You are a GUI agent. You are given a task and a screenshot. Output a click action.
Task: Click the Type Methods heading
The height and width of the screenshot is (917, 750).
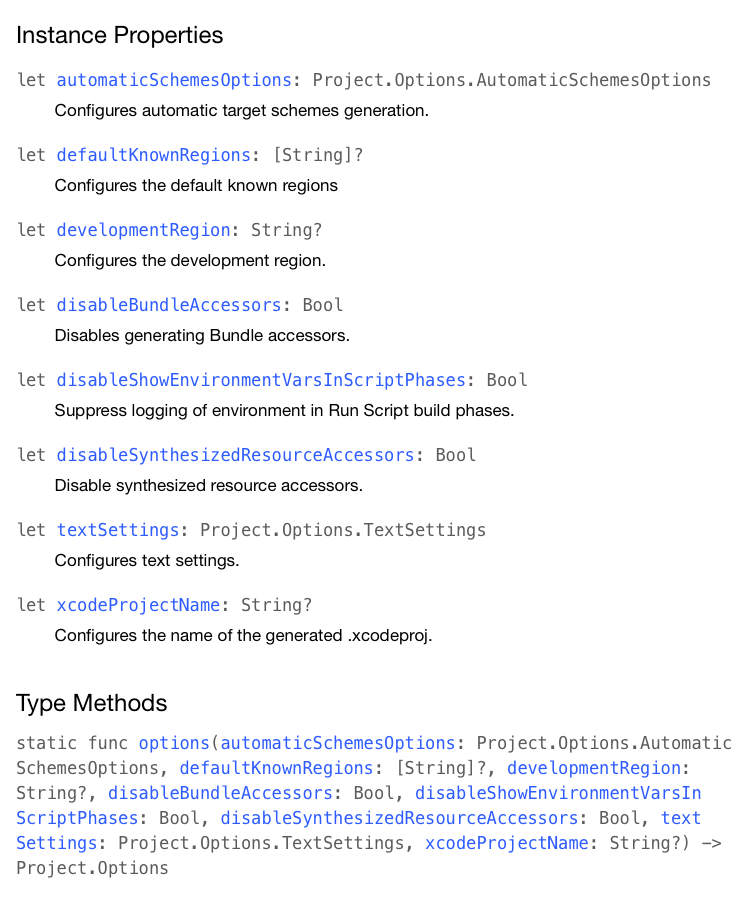[x=91, y=703]
